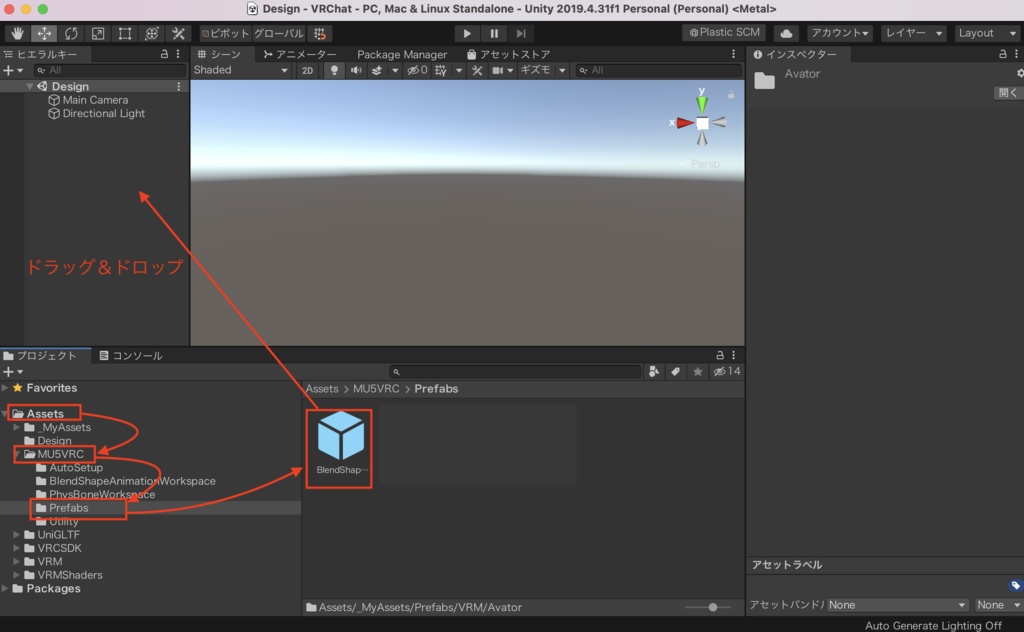This screenshot has width=1024, height=632.
Task: Step one frame forward
Action: 520,33
